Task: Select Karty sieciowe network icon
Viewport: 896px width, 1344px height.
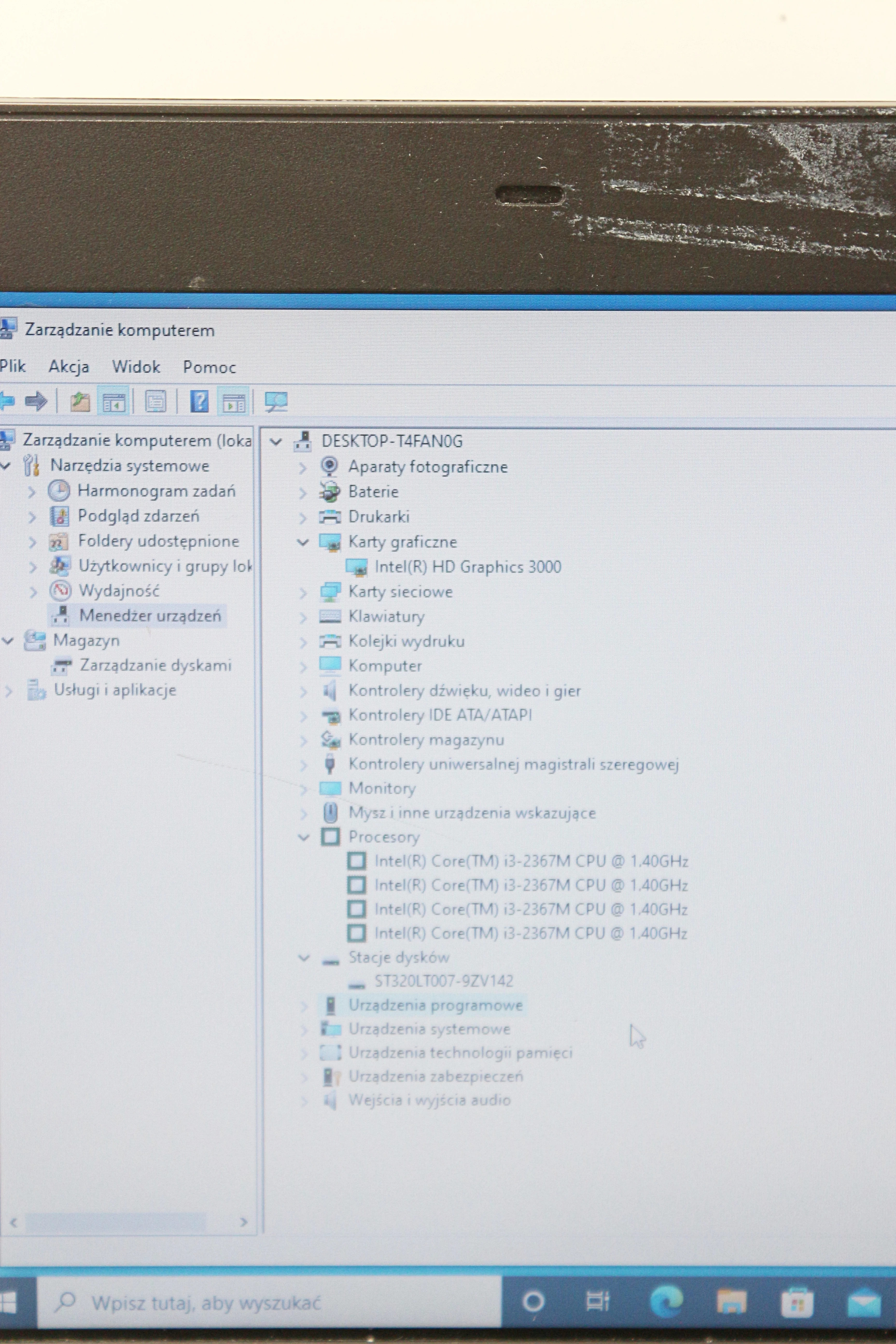Action: tap(330, 592)
